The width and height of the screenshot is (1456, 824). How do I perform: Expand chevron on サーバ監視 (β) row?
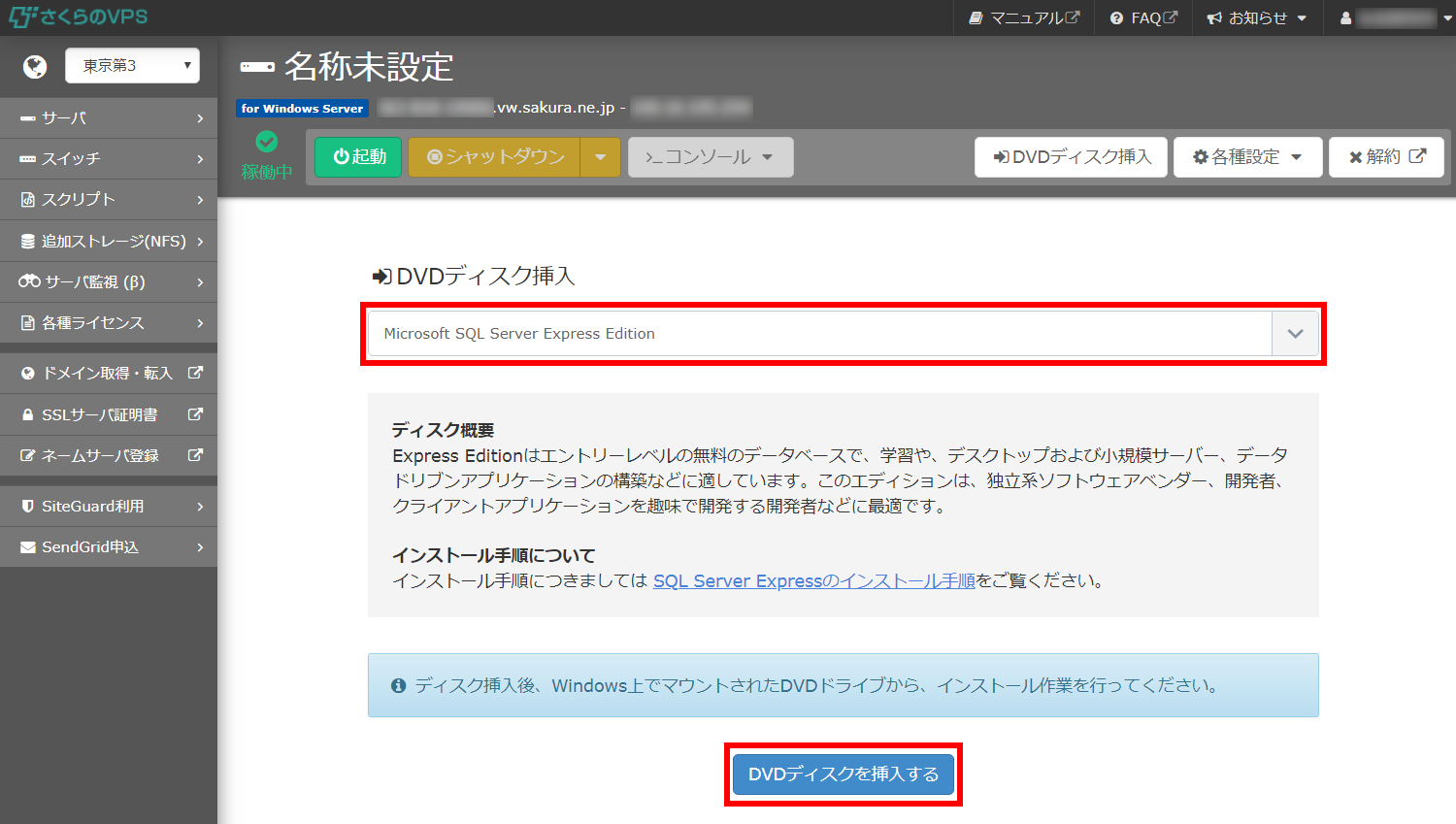pyautogui.click(x=200, y=281)
